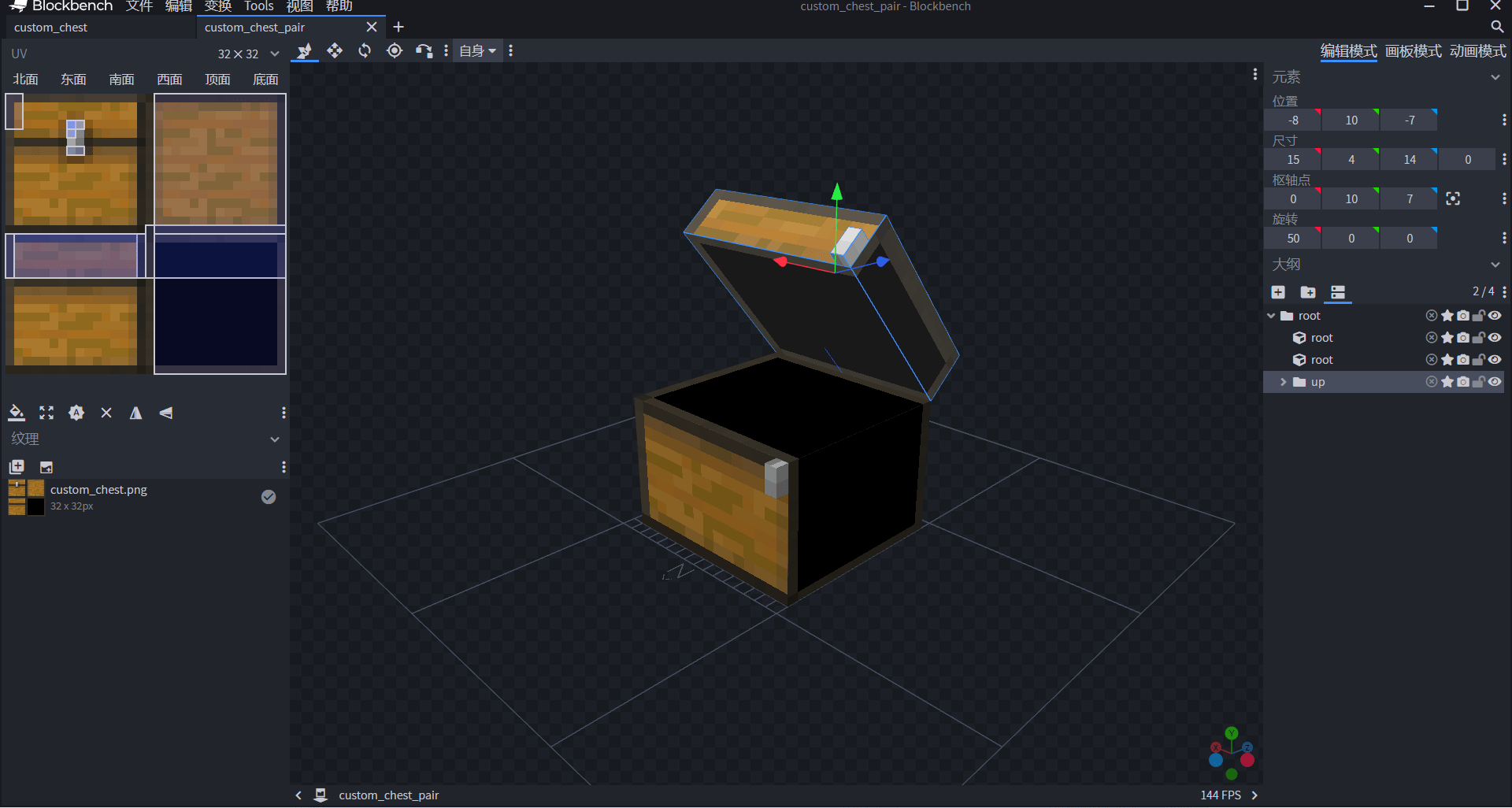This screenshot has height=808, width=1512.
Task: Select 底面 face in UV editor
Action: [265, 80]
